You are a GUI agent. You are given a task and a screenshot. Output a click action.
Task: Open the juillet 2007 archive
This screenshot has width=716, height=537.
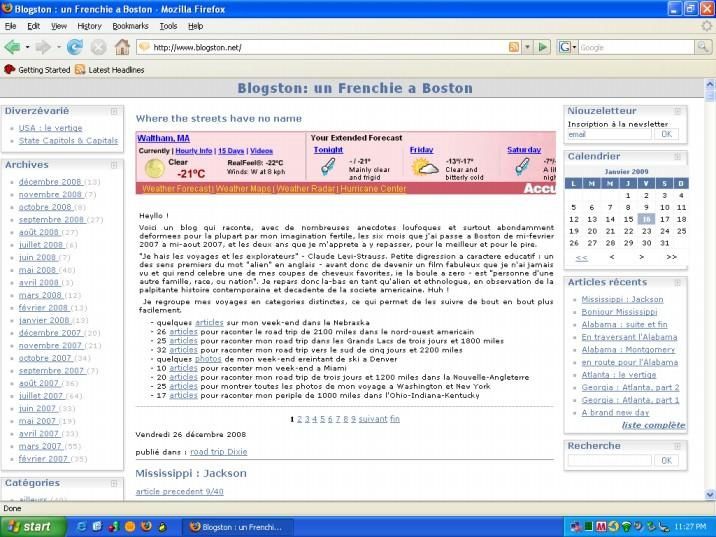point(42,396)
